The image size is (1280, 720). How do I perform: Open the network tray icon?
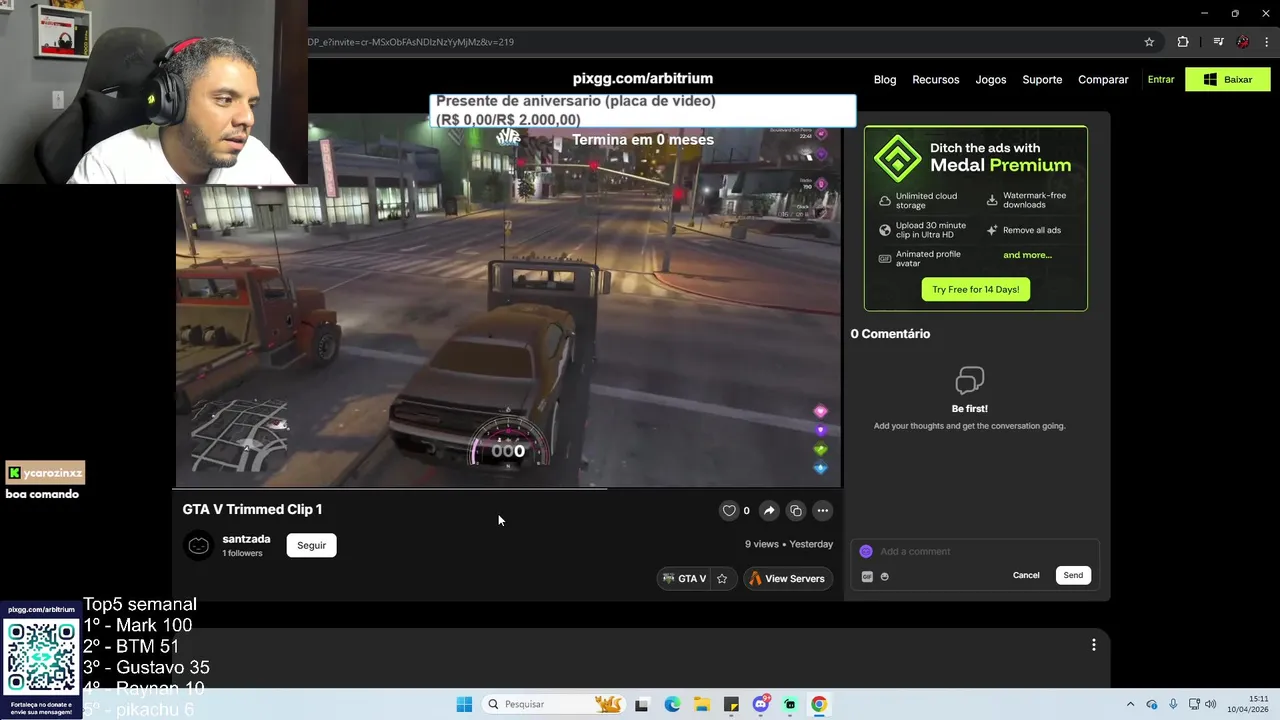coord(1194,704)
